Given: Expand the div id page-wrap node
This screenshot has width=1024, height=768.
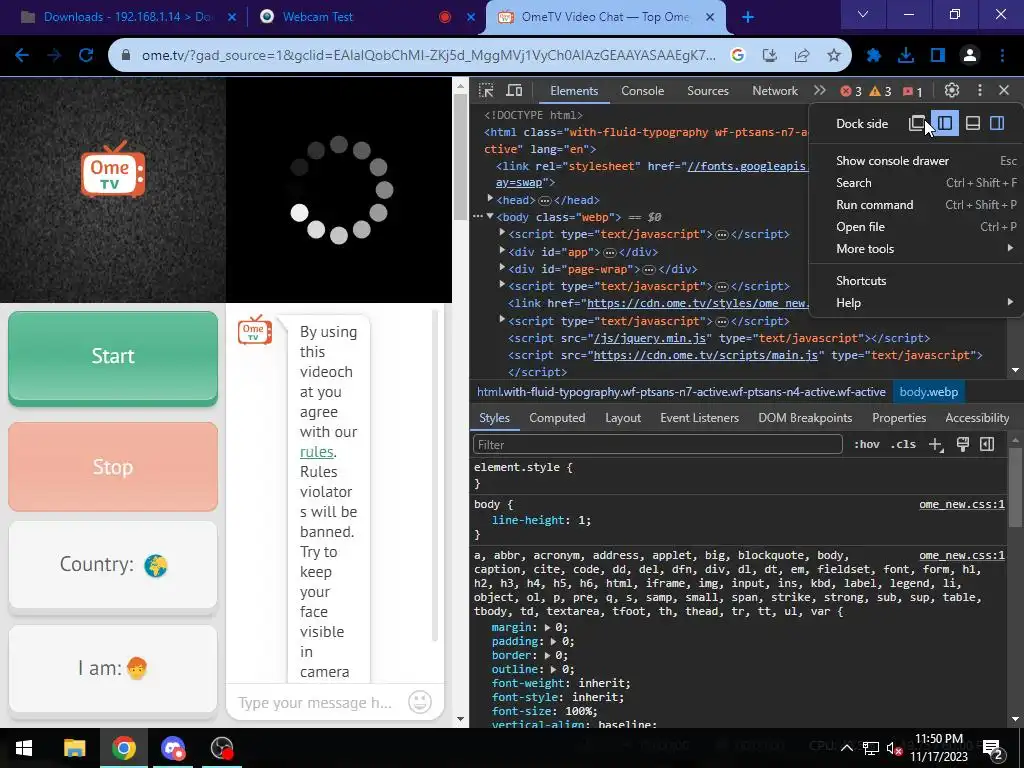Looking at the screenshot, I should [x=502, y=268].
